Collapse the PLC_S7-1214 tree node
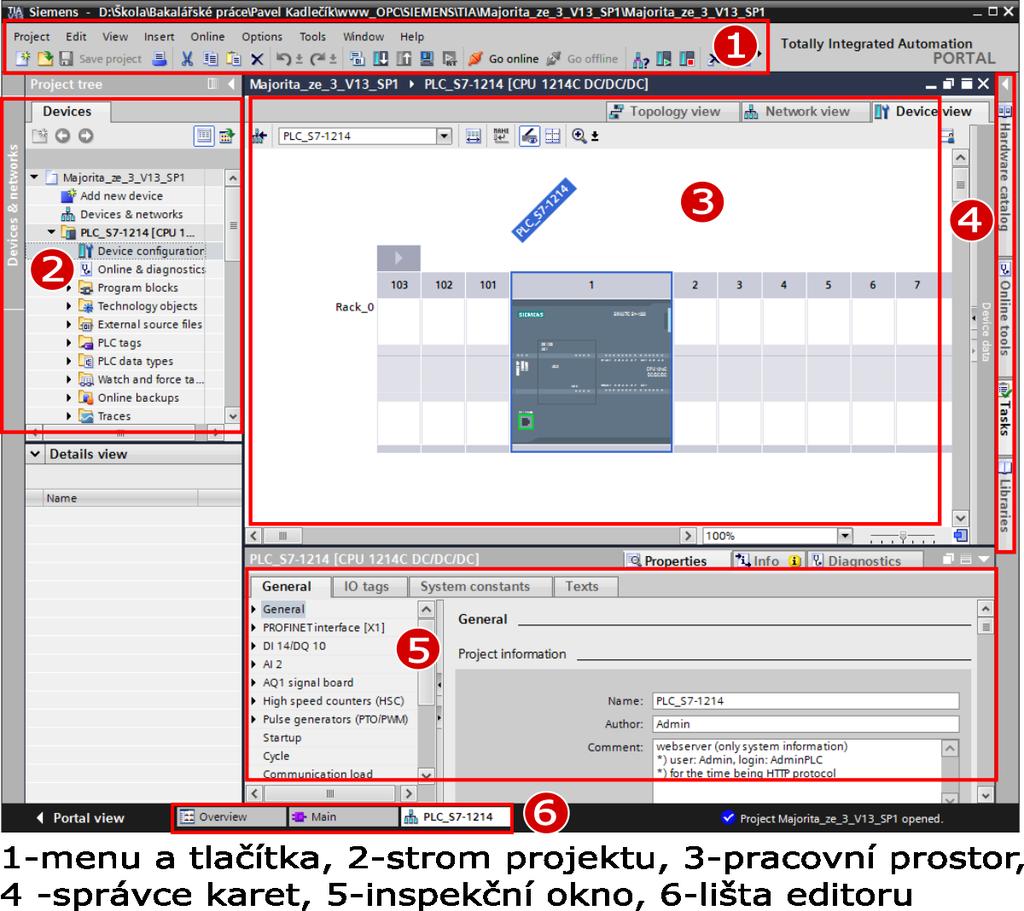The width and height of the screenshot is (1024, 911). point(52,232)
